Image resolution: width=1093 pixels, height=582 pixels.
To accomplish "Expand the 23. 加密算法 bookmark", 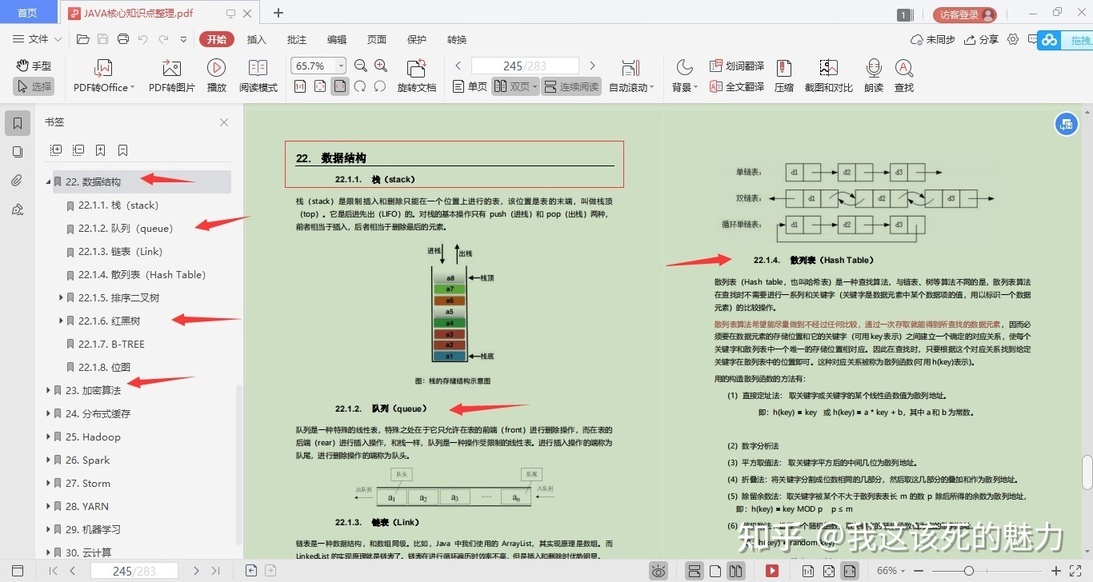I will (48, 390).
